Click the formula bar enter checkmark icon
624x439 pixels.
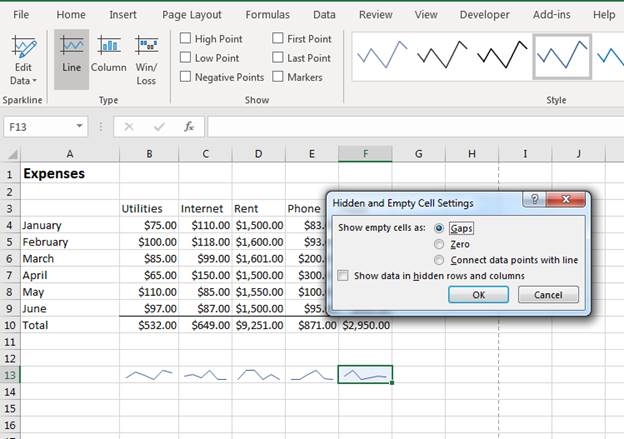[x=159, y=127]
